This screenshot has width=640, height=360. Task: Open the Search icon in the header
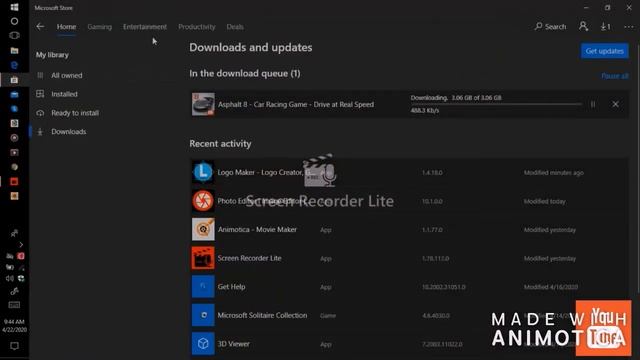pyautogui.click(x=550, y=27)
